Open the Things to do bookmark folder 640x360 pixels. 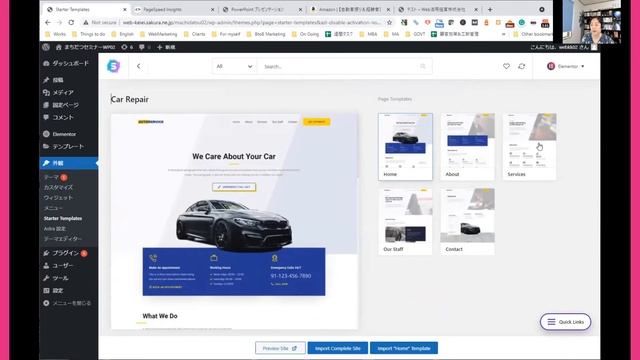click(89, 34)
